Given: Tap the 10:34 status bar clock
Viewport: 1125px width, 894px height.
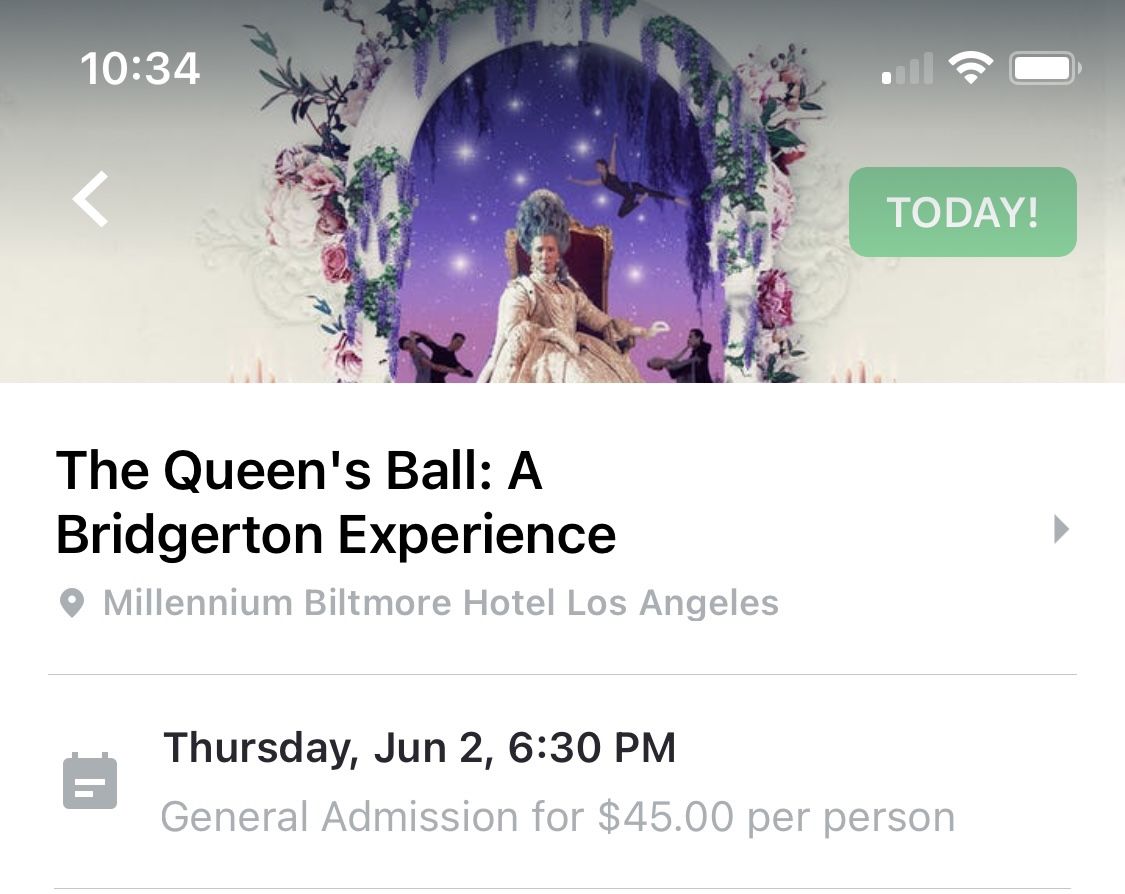Looking at the screenshot, I should [x=140, y=68].
